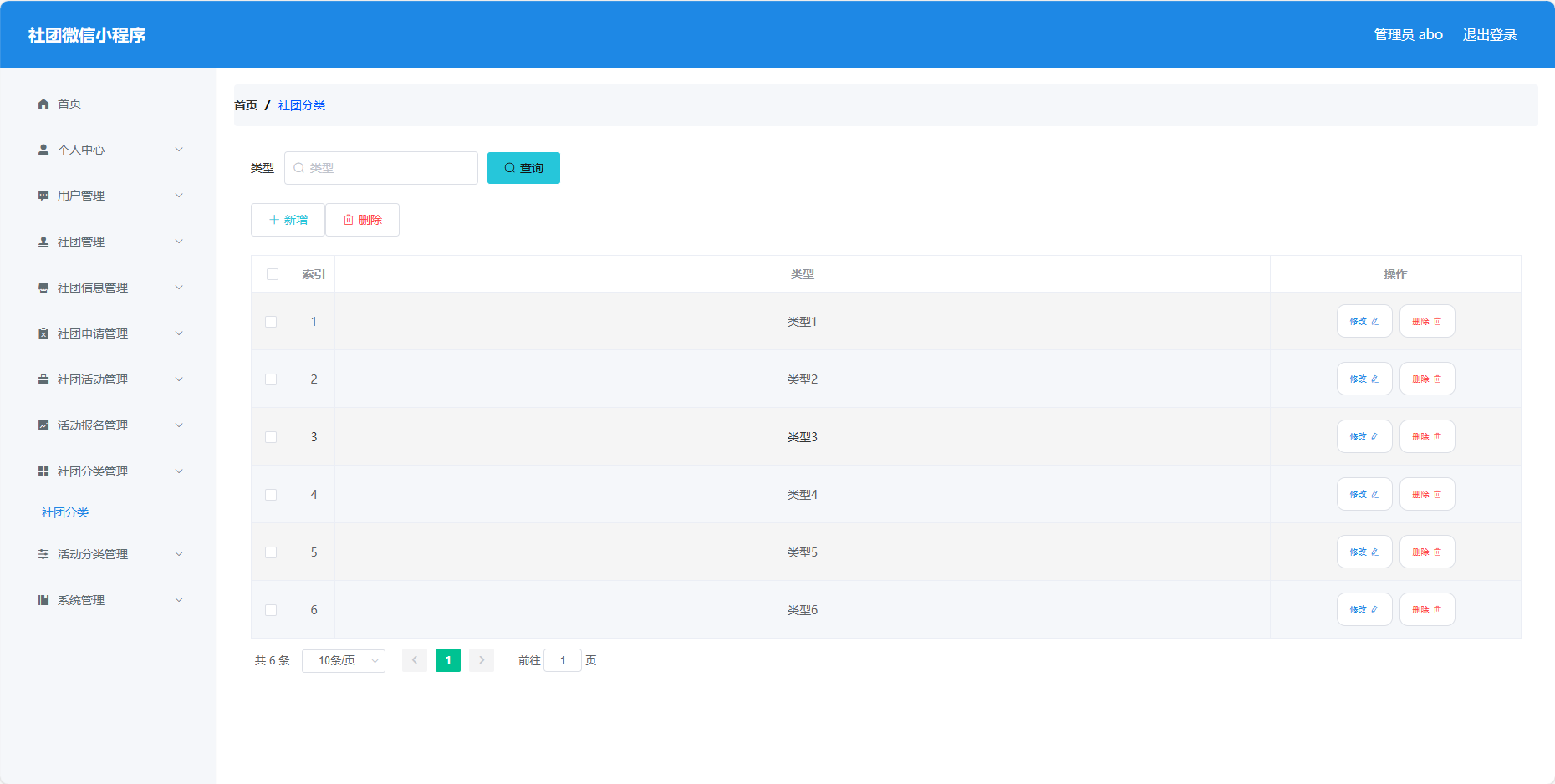Click the trash icon for 类型3 row
This screenshot has height=784, width=1555.
[1437, 437]
